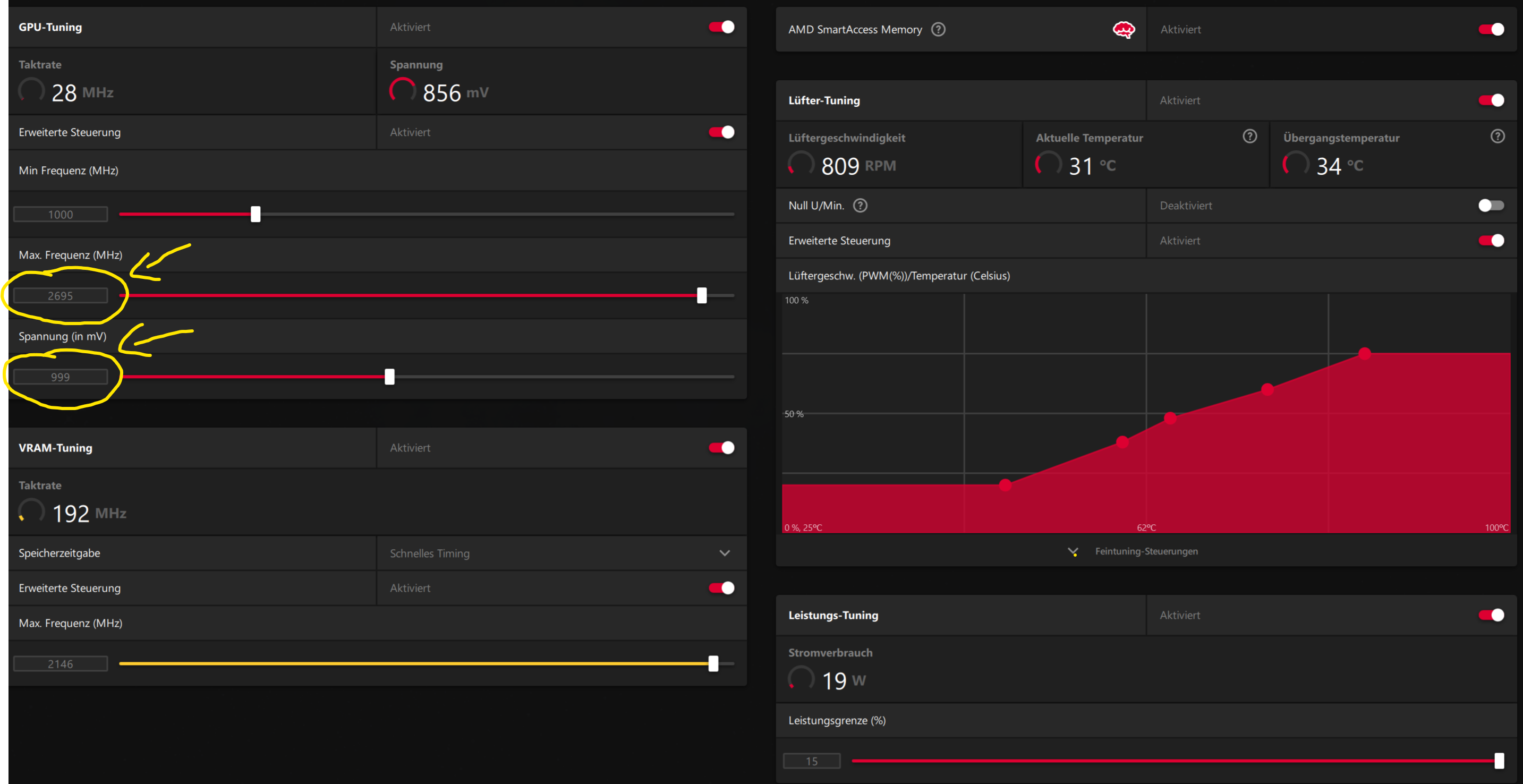Click the Speicherzeitgabe dropdown arrow
The image size is (1523, 784).
coord(724,553)
